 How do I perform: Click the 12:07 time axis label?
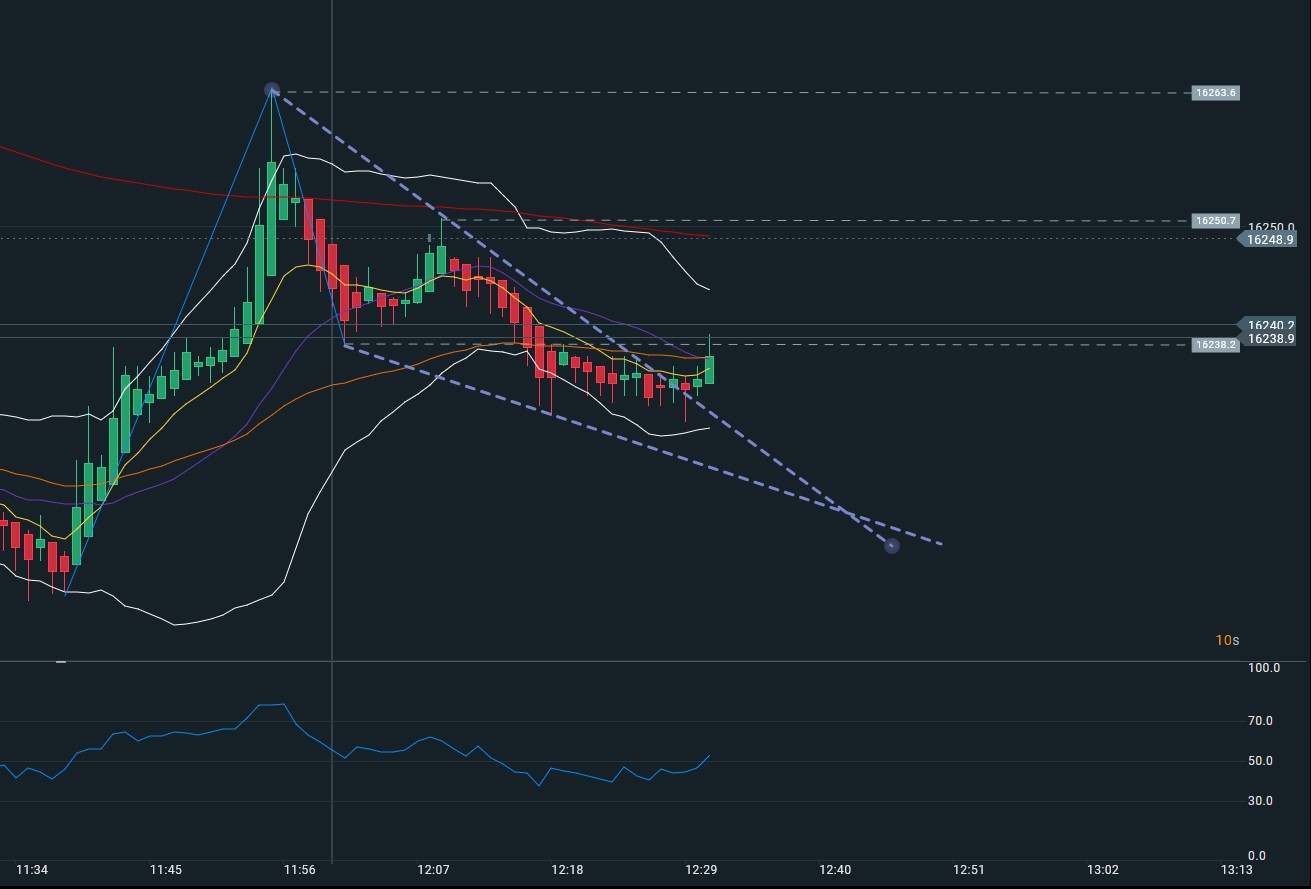pos(434,870)
